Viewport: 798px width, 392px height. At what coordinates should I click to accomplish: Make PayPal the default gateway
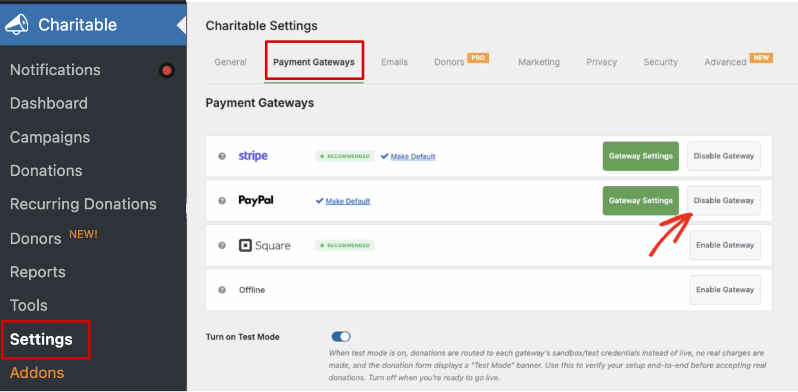point(348,201)
